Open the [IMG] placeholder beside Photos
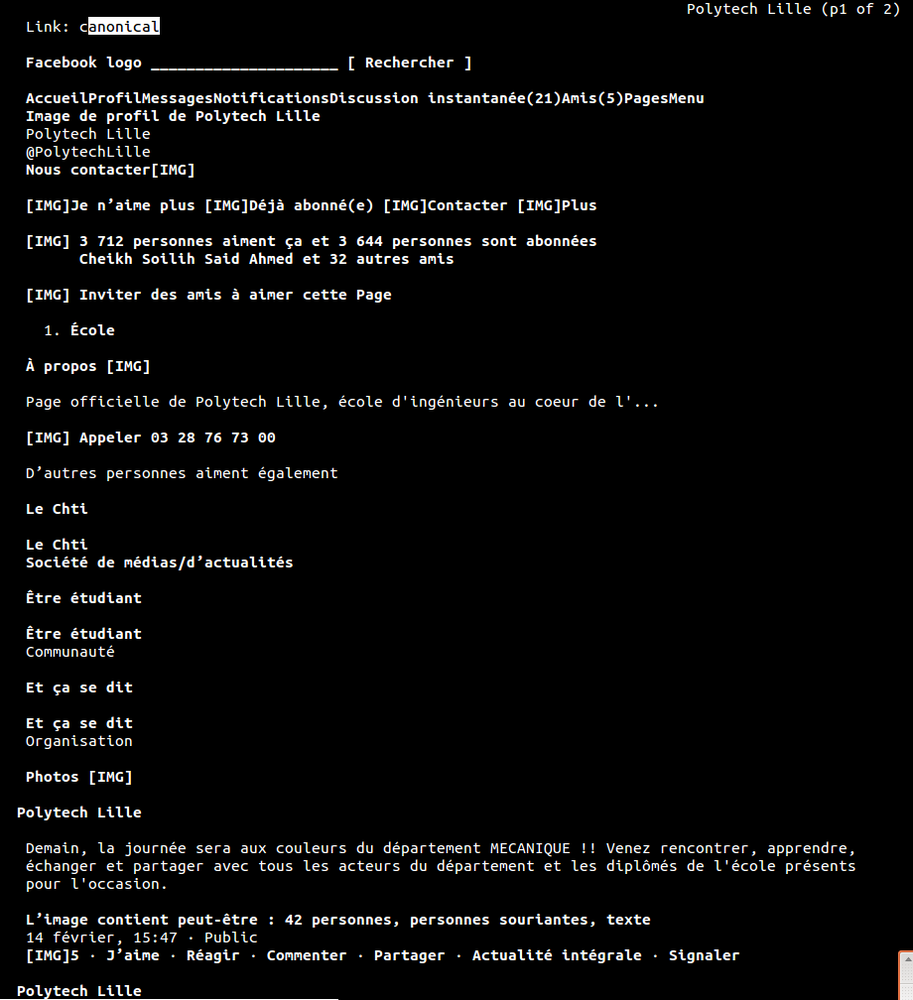 pyautogui.click(x=110, y=777)
